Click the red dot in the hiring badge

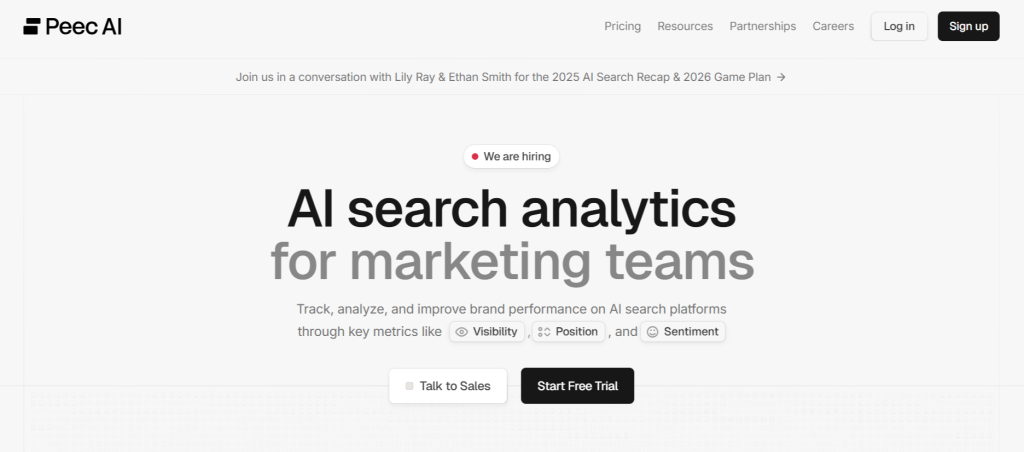(x=475, y=157)
